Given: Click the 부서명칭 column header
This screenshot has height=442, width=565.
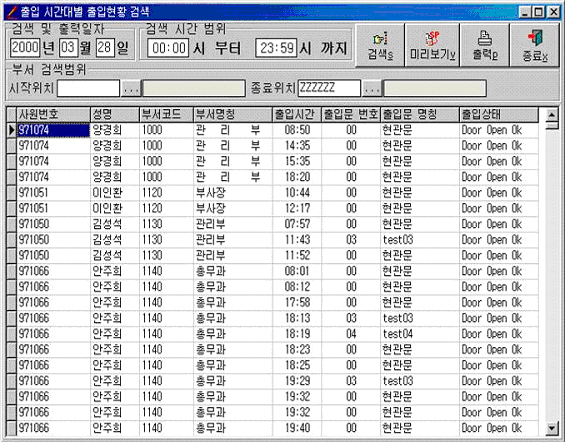Looking at the screenshot, I should (233, 115).
